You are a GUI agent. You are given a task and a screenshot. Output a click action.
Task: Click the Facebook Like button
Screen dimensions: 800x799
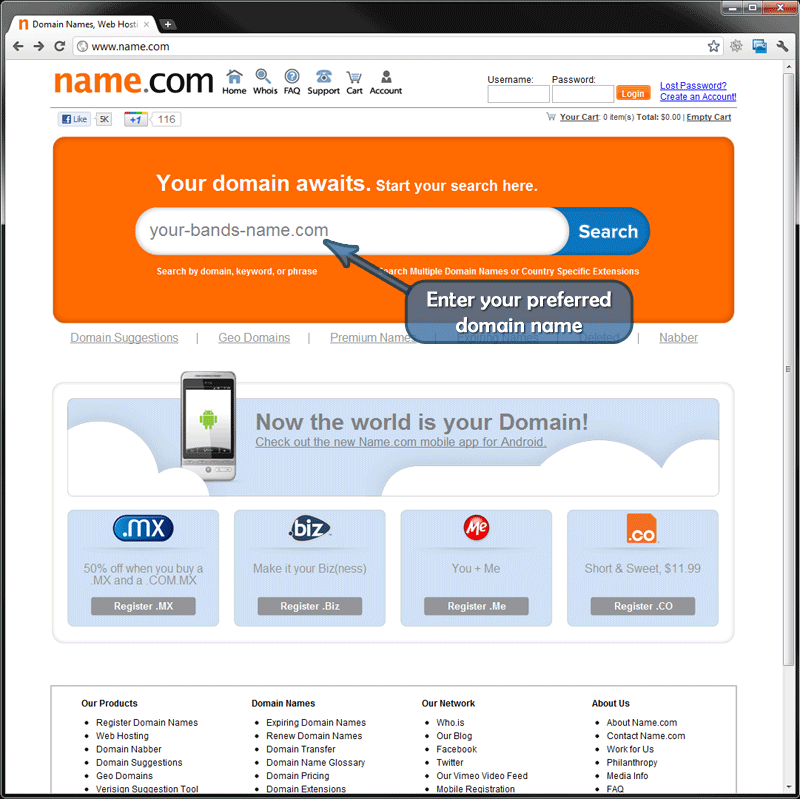tap(75, 119)
